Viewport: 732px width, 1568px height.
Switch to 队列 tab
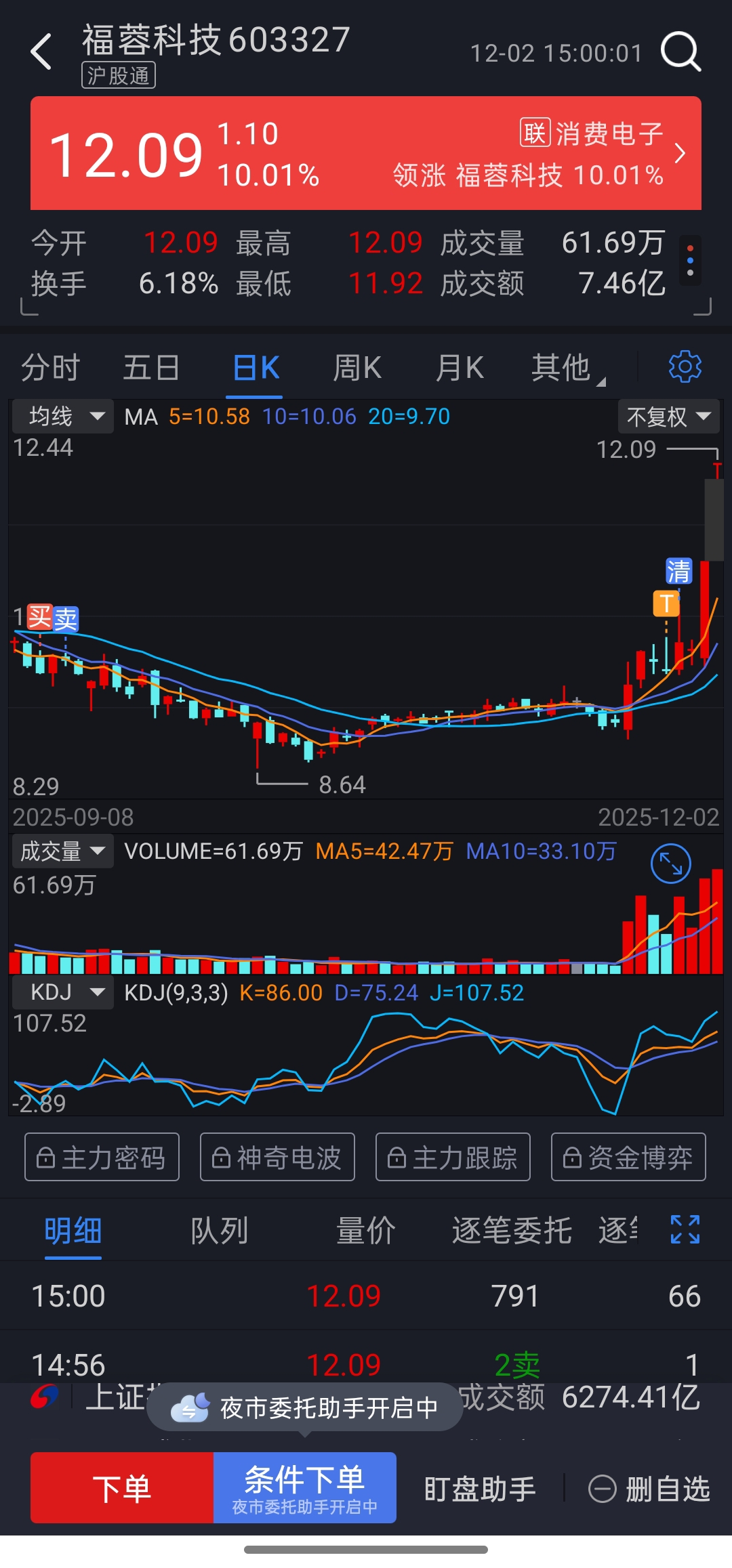tap(219, 1231)
